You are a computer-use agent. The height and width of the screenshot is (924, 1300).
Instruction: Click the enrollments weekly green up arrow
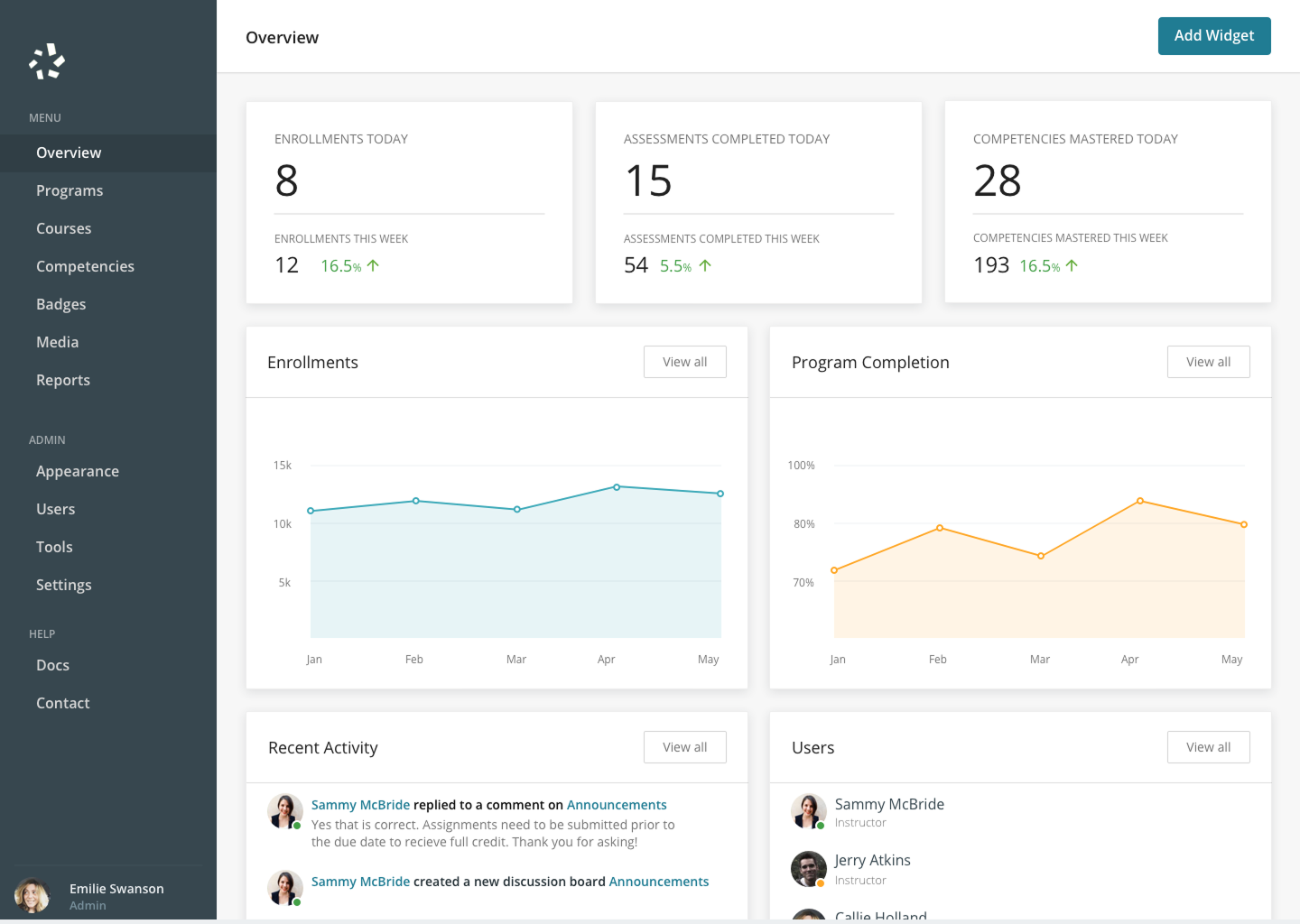pyautogui.click(x=373, y=265)
